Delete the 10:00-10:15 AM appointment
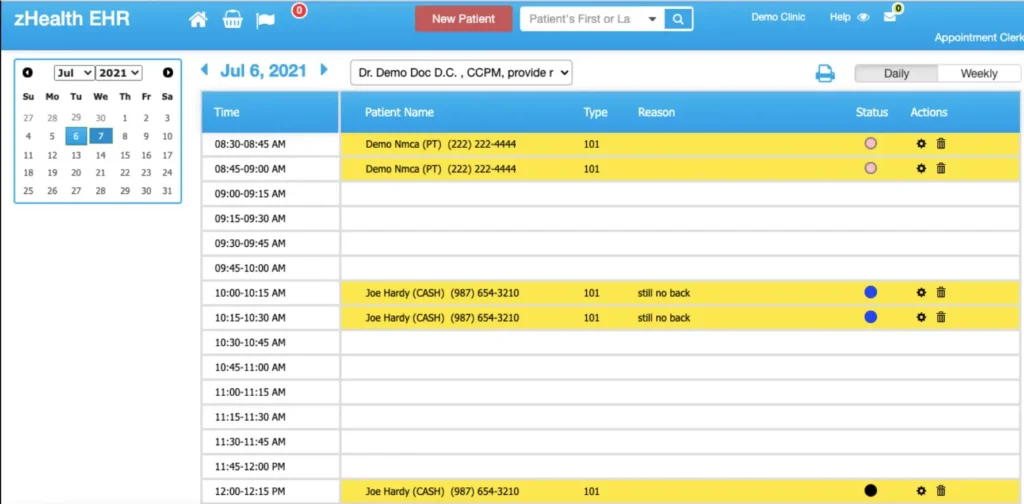The height and width of the screenshot is (504, 1024). point(941,292)
